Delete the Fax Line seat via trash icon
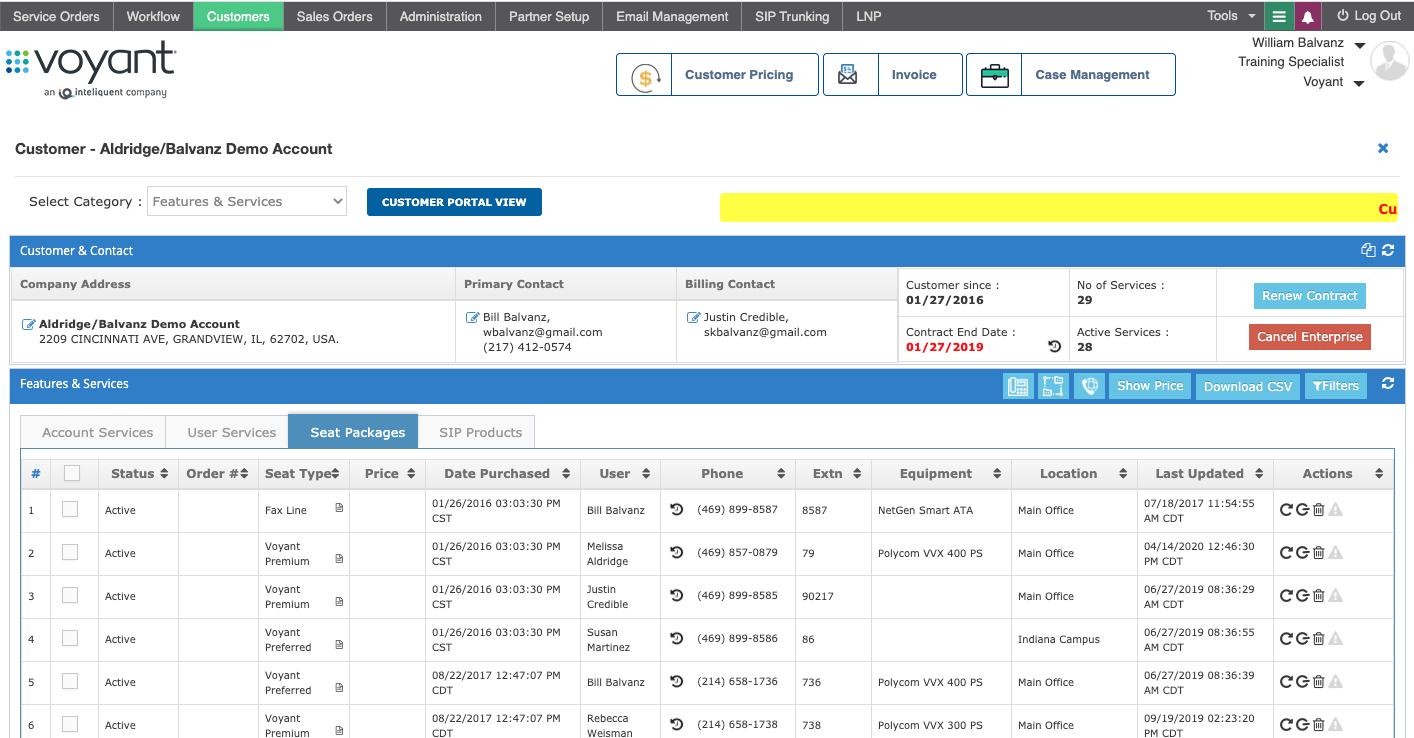The height and width of the screenshot is (738, 1414). [1318, 510]
